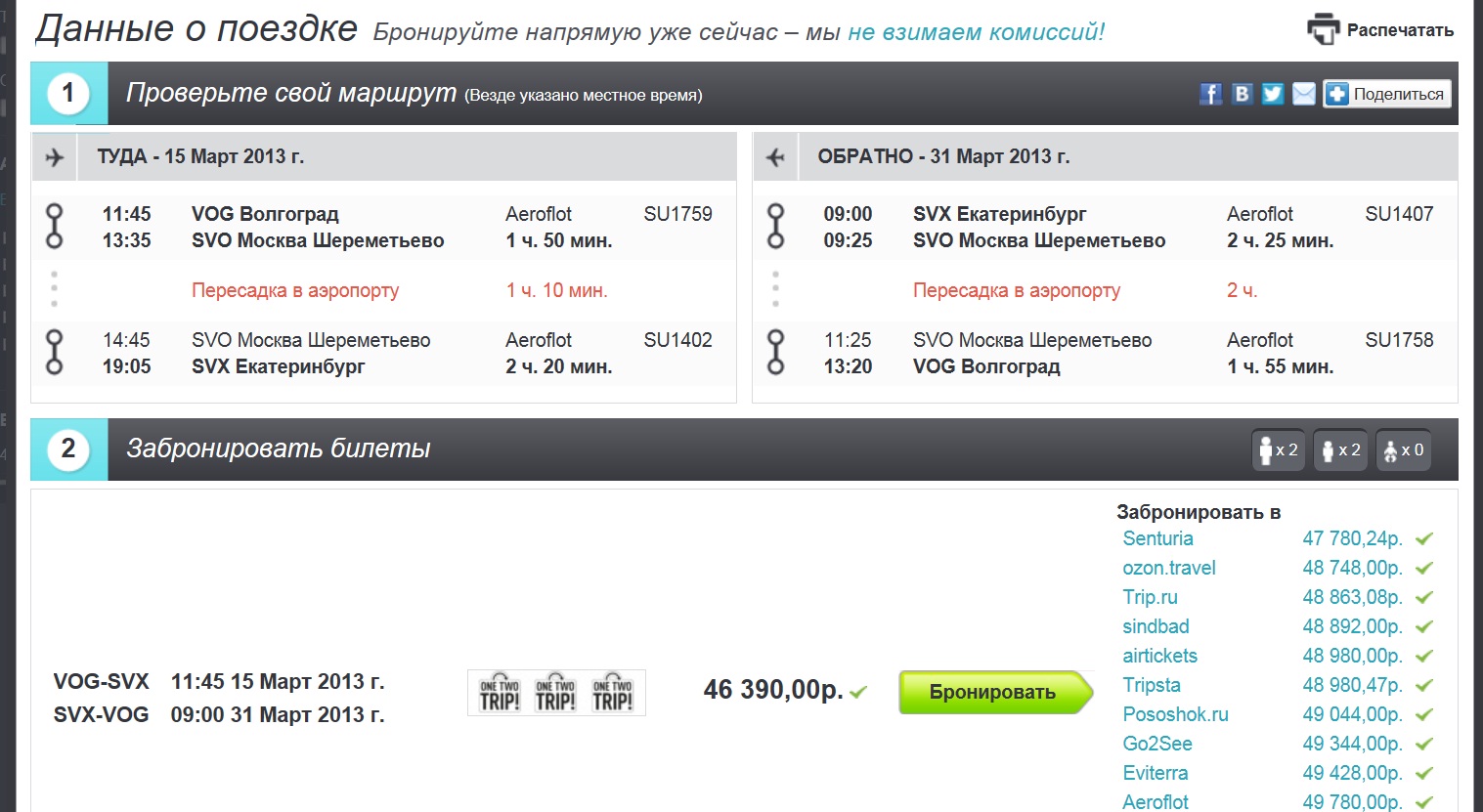Select the infants x0 passenger counter
Screen dimensions: 1483x812
click(x=1403, y=449)
